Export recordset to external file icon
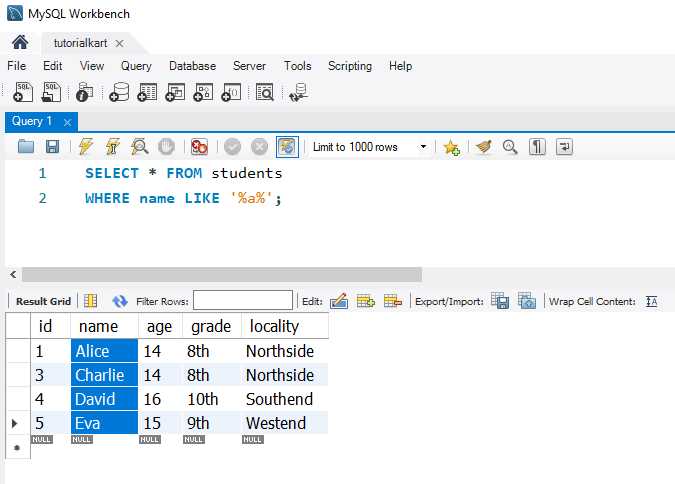This screenshot has height=484, width=675. 501,301
